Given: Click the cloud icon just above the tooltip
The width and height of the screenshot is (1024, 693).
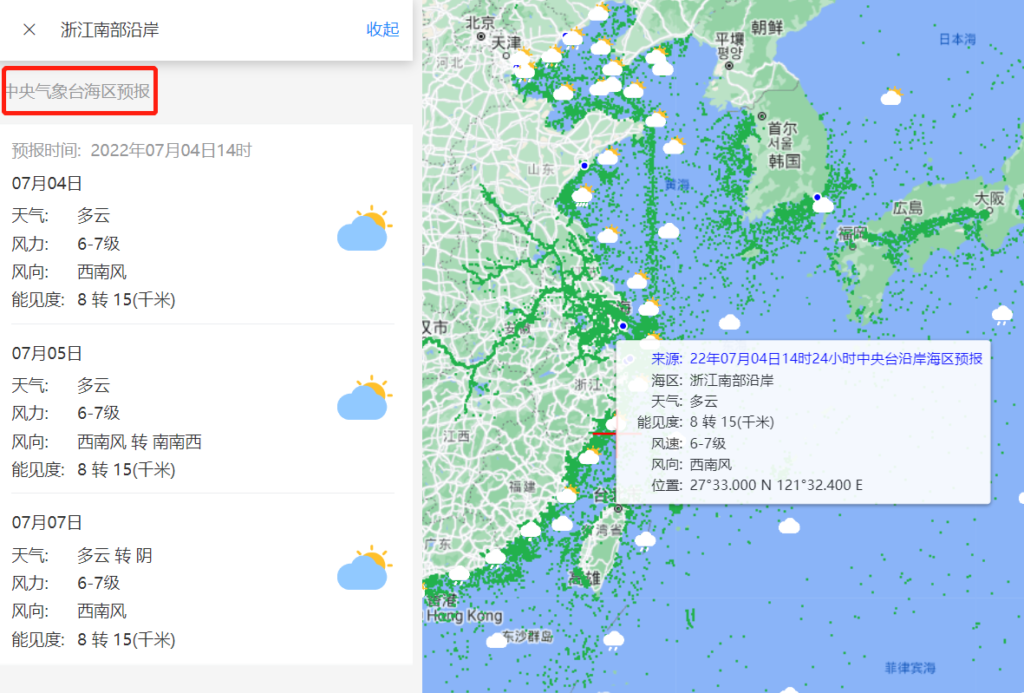Looking at the screenshot, I should click(x=729, y=322).
